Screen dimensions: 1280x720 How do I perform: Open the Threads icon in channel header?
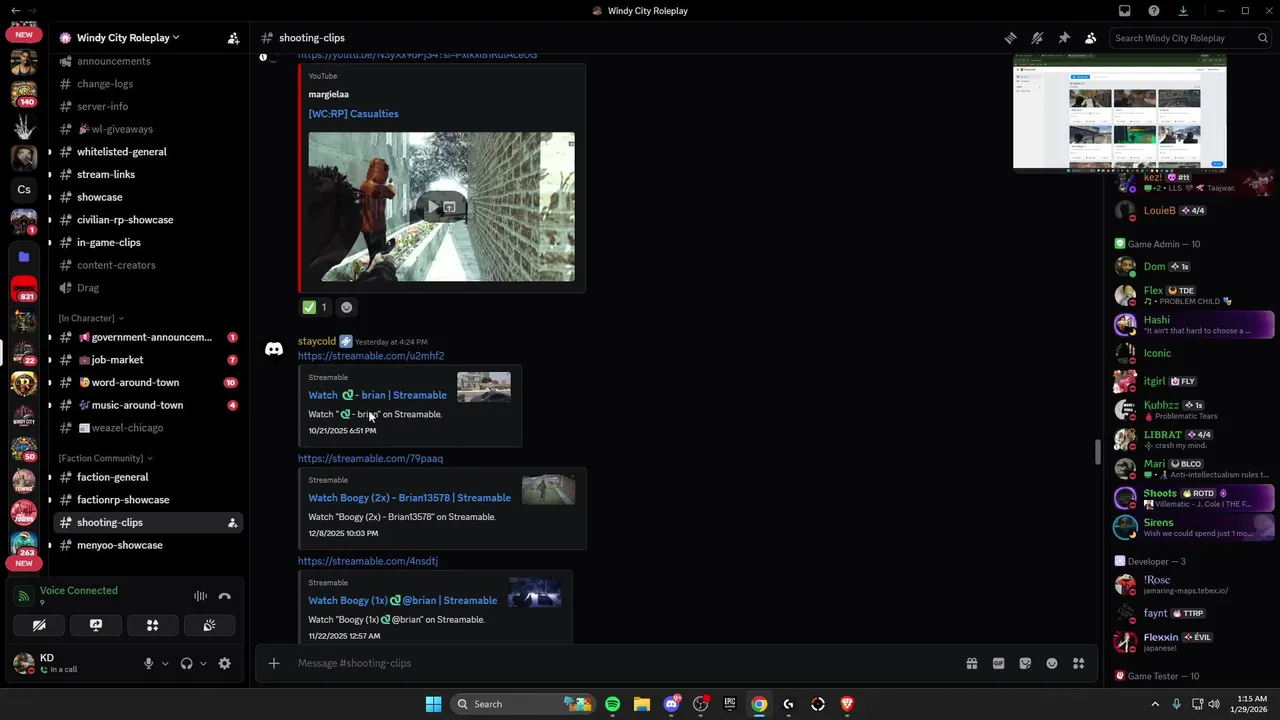coord(1011,38)
